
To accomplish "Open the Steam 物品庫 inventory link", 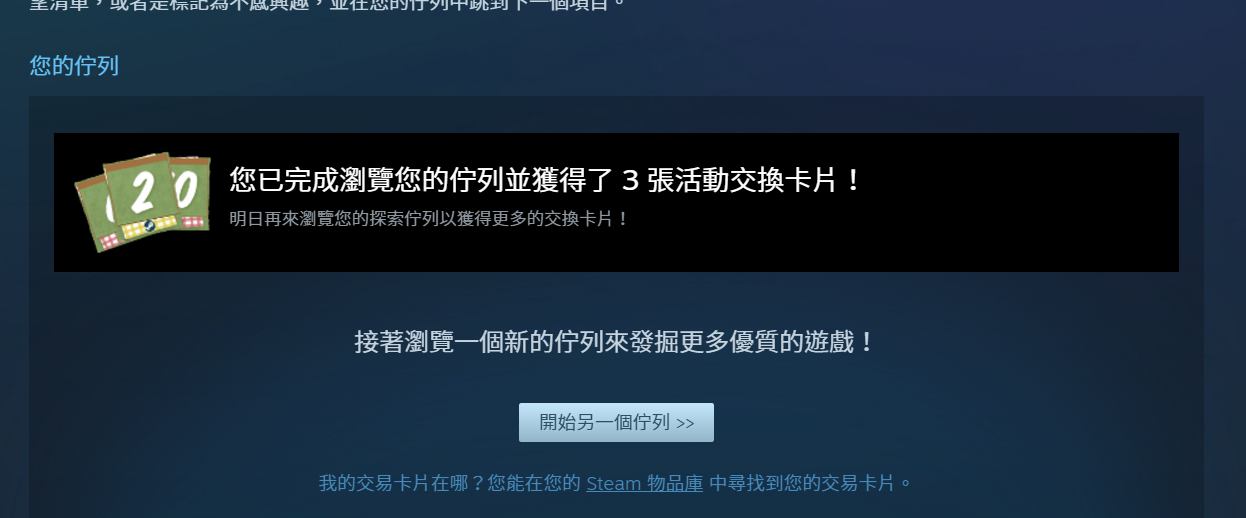I will (x=645, y=483).
